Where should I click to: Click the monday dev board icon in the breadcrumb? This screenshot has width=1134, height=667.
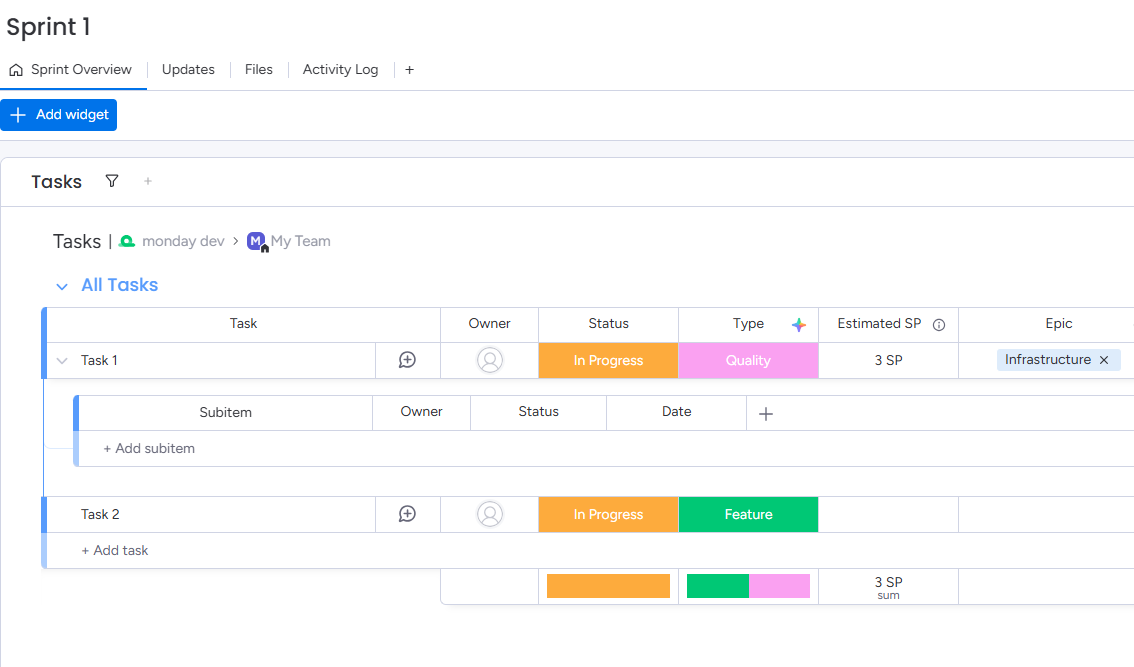click(126, 240)
